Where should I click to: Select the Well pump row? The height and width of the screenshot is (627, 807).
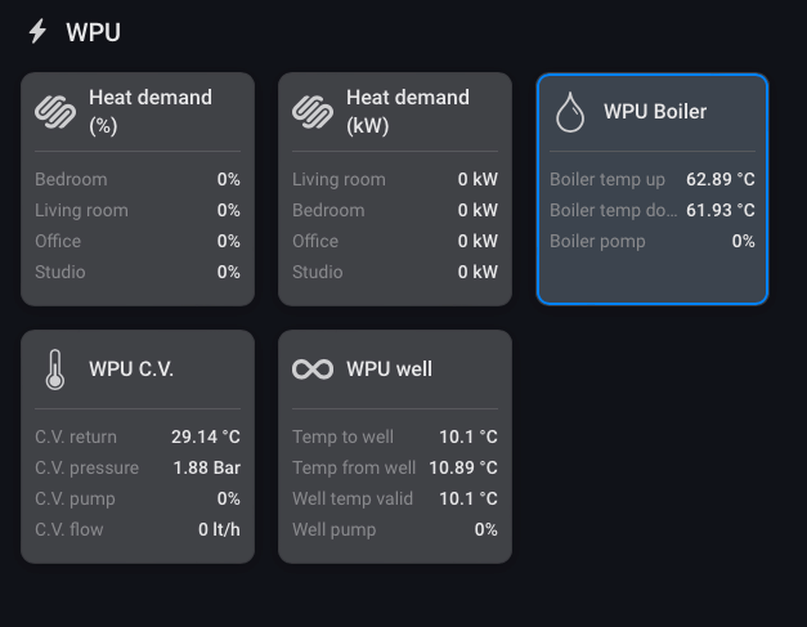[395, 529]
